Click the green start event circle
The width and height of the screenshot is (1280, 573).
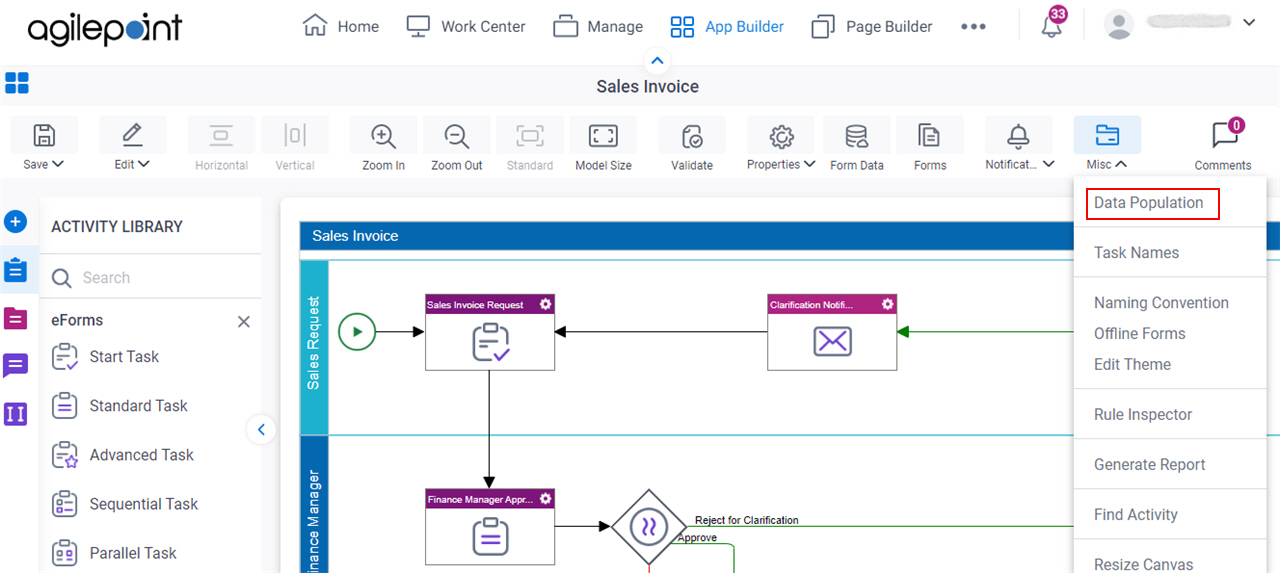tap(357, 332)
